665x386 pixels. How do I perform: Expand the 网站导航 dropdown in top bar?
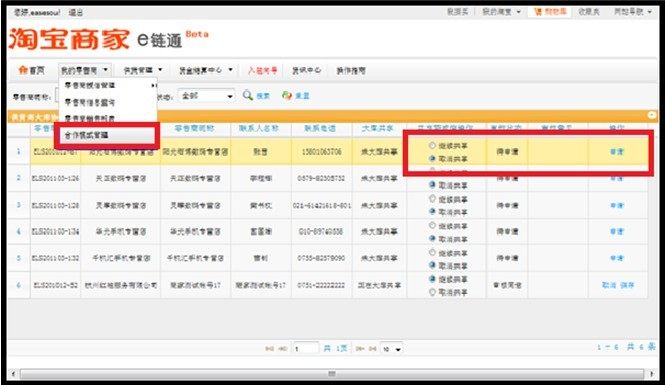pyautogui.click(x=650, y=12)
